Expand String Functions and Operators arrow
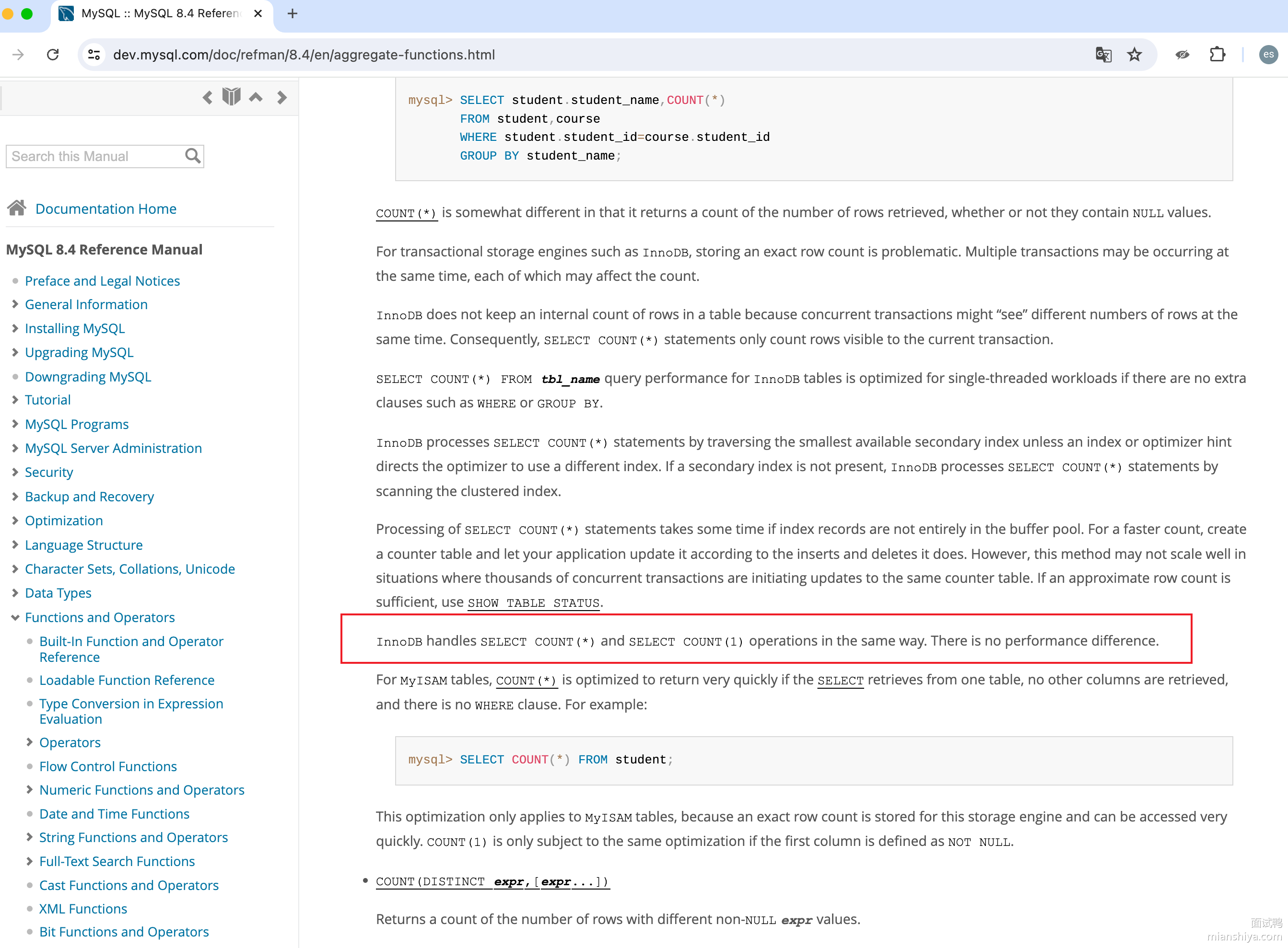 point(29,837)
